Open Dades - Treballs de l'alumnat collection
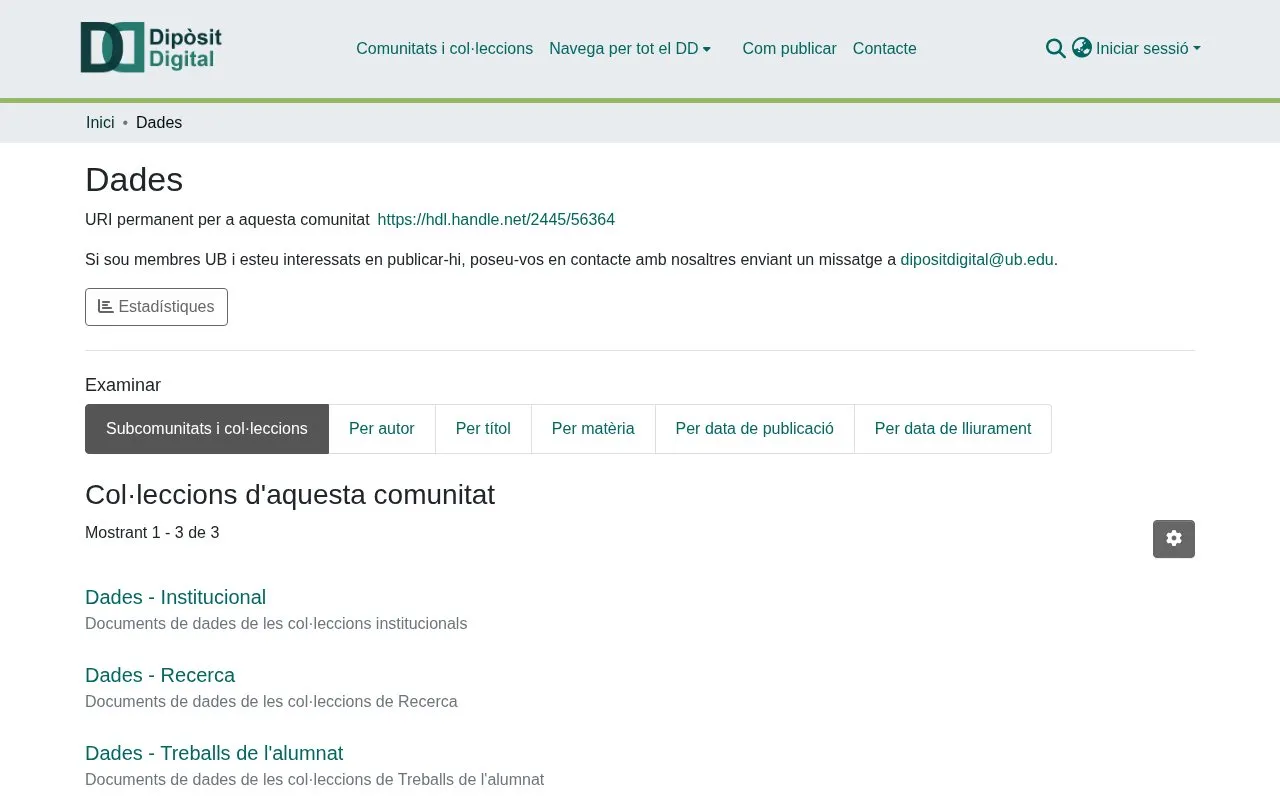Viewport: 1280px width, 800px height. coord(214,753)
